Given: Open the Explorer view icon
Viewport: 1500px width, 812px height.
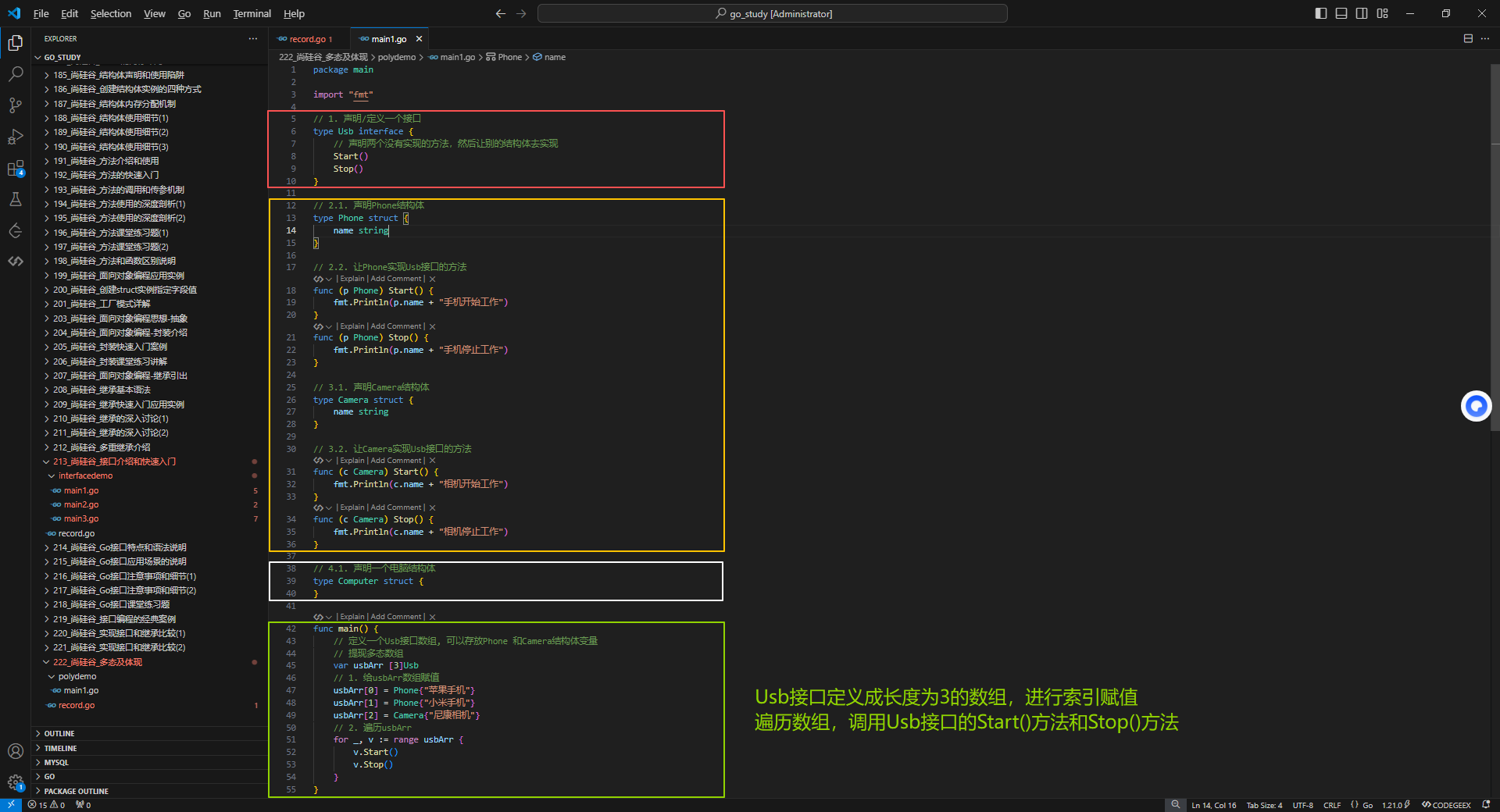Looking at the screenshot, I should (16, 43).
